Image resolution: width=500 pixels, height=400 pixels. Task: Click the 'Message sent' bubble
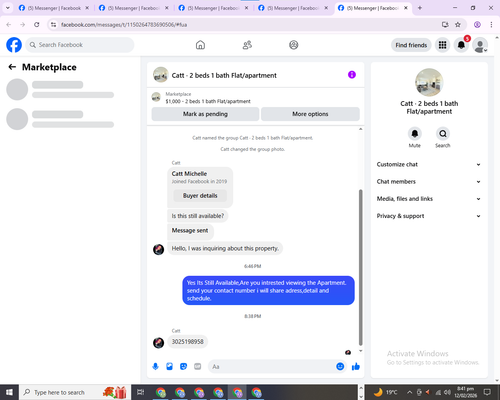click(190, 231)
